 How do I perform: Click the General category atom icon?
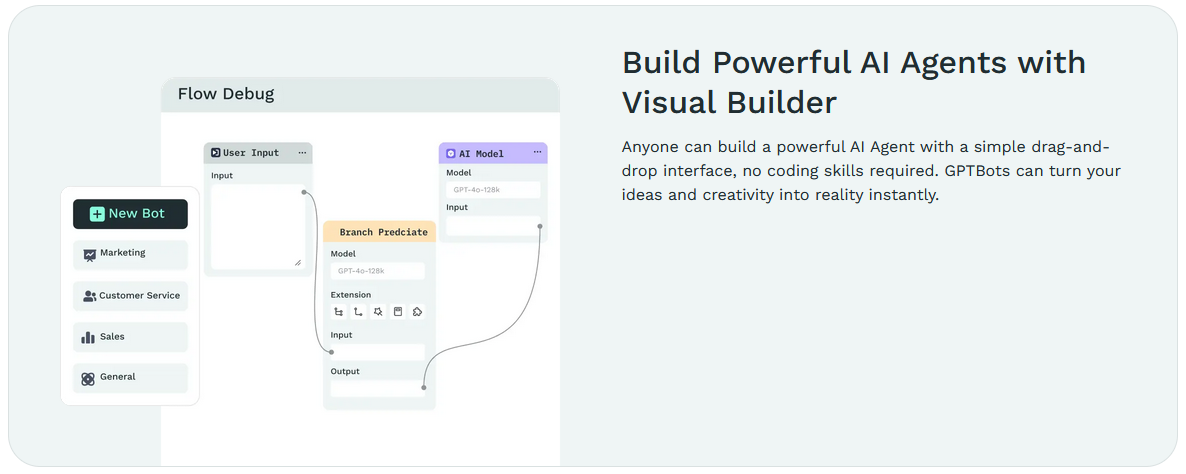pos(88,379)
